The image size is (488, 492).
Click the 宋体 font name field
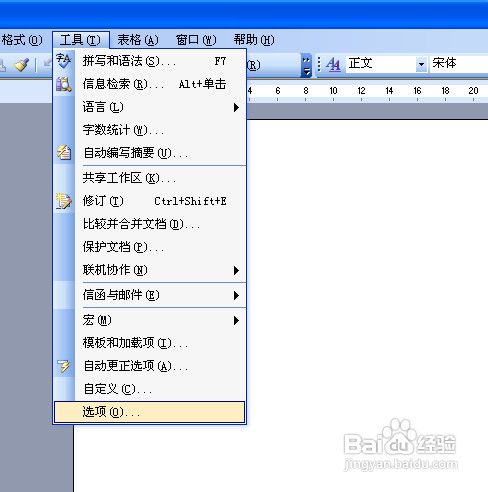[459, 63]
